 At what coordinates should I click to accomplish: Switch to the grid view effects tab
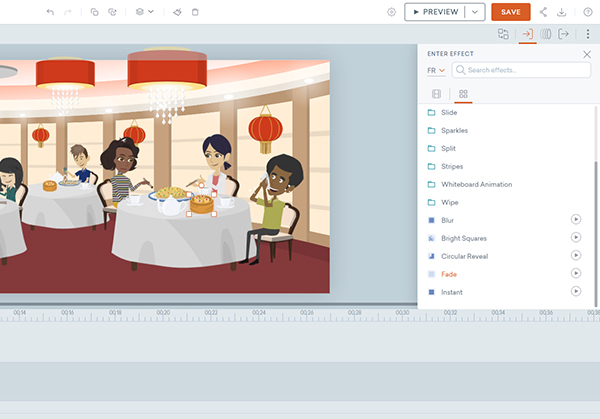[464, 94]
